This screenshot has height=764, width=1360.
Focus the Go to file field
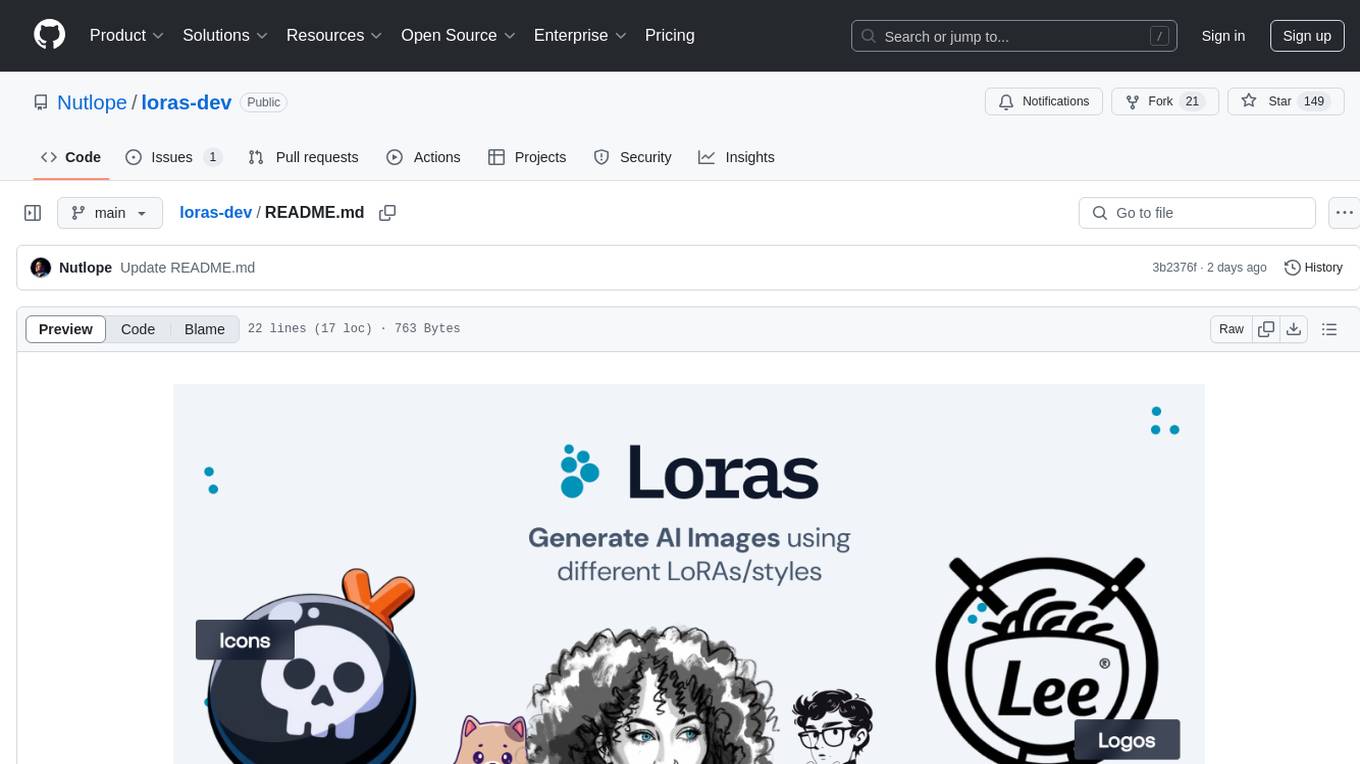click(x=1197, y=213)
